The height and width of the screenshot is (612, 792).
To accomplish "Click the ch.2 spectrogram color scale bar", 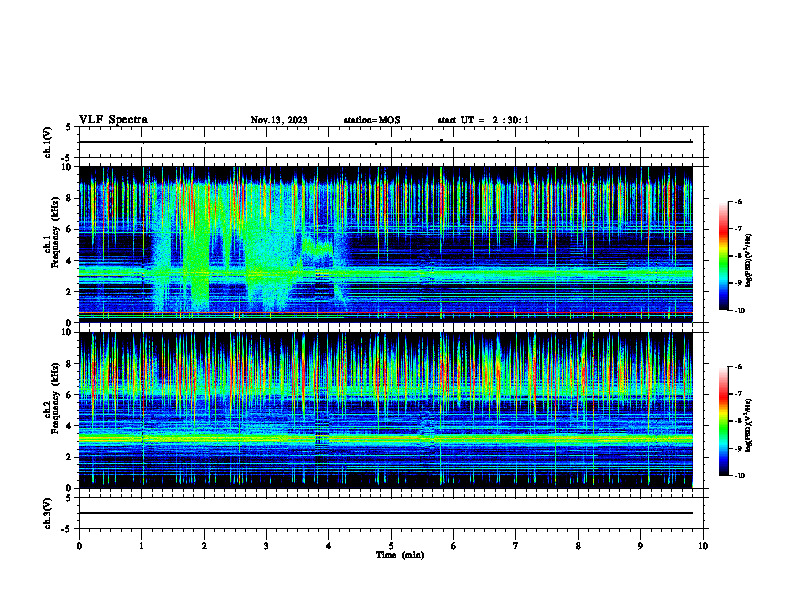I will (723, 421).
